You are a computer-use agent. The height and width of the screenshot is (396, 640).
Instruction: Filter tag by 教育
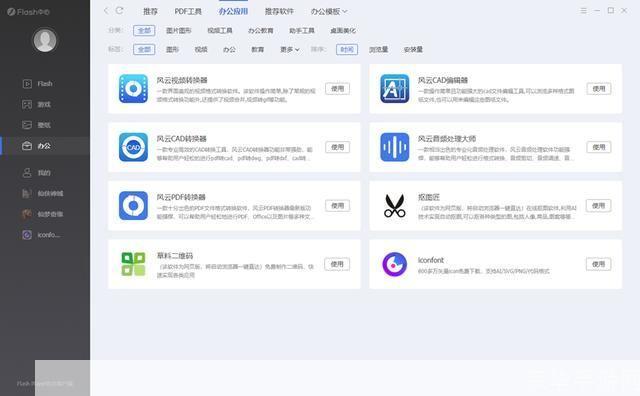point(258,49)
